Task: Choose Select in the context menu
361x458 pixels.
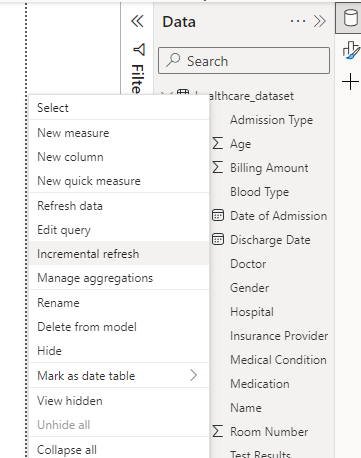Action: click(119, 108)
